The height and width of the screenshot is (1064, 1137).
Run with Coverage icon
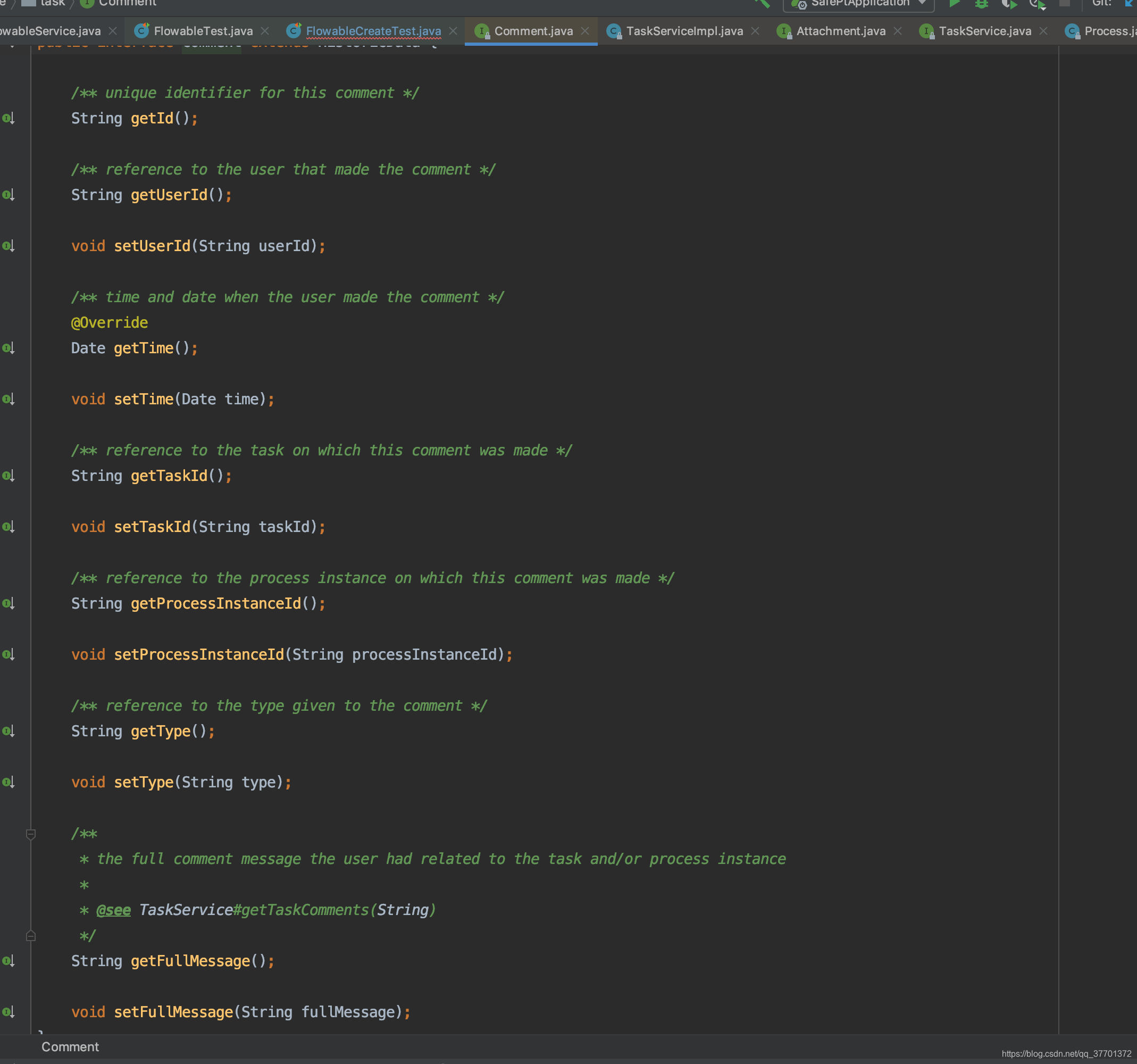[x=1008, y=3]
